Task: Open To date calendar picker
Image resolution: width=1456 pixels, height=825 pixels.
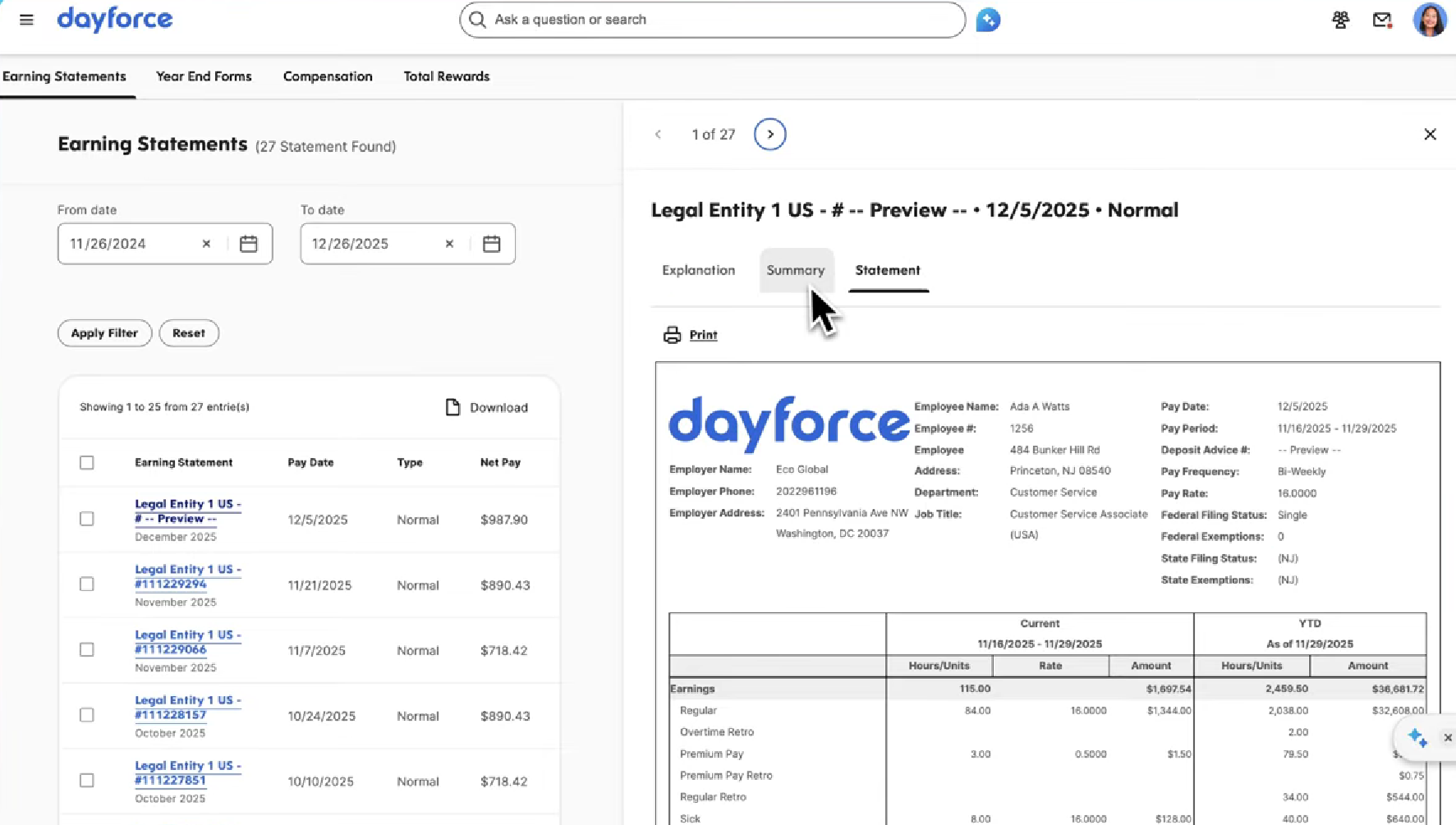Action: [492, 244]
